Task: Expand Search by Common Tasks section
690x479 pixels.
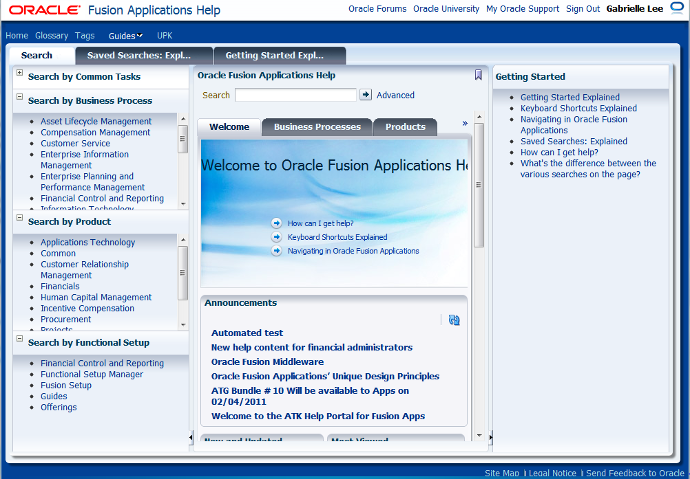Action: click(x=20, y=73)
